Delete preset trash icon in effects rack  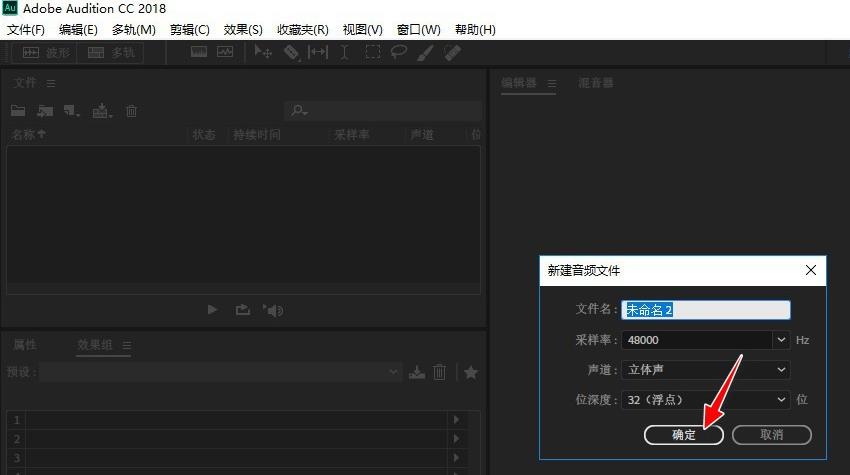[440, 372]
